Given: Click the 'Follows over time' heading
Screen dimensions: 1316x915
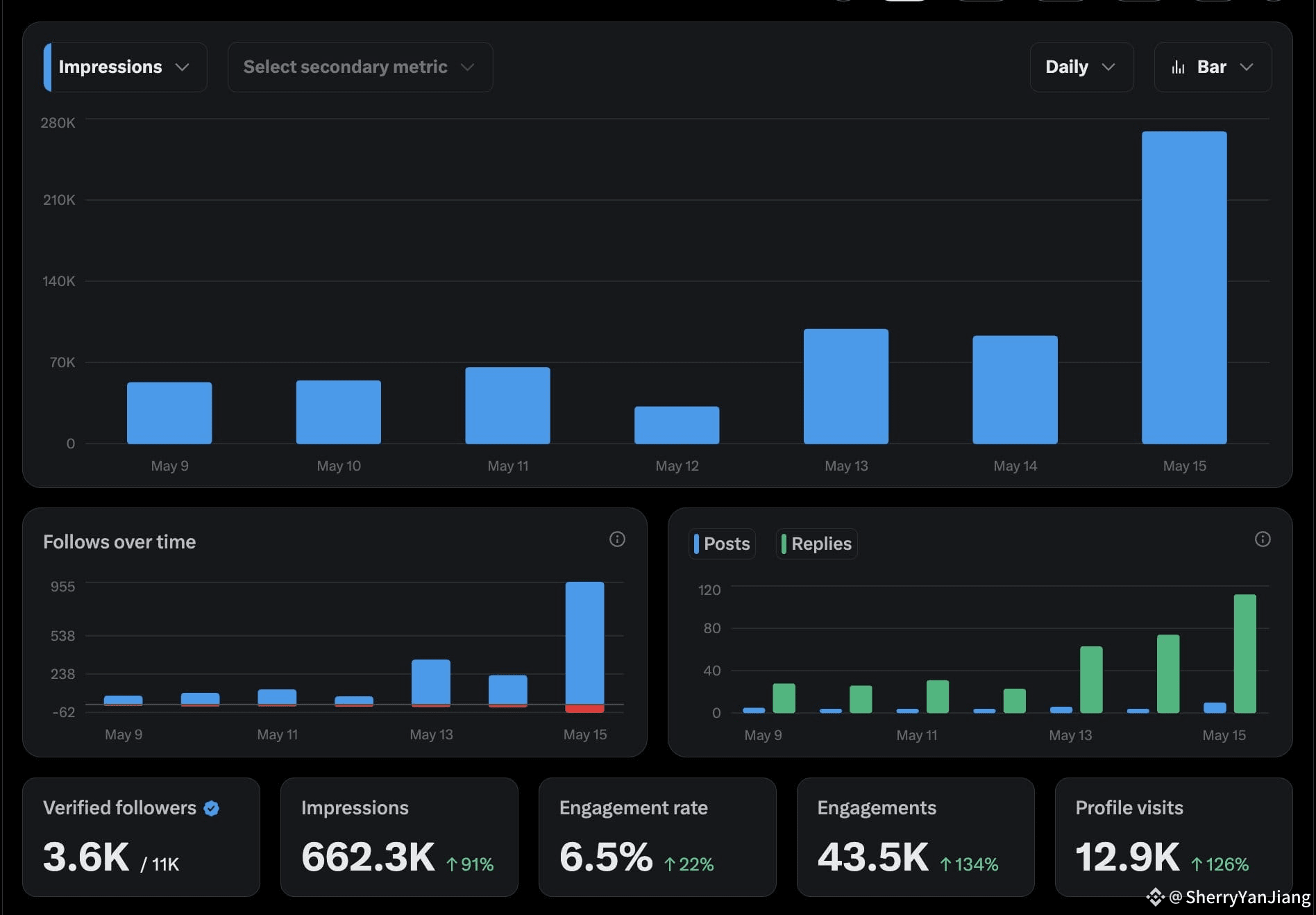Looking at the screenshot, I should [119, 542].
